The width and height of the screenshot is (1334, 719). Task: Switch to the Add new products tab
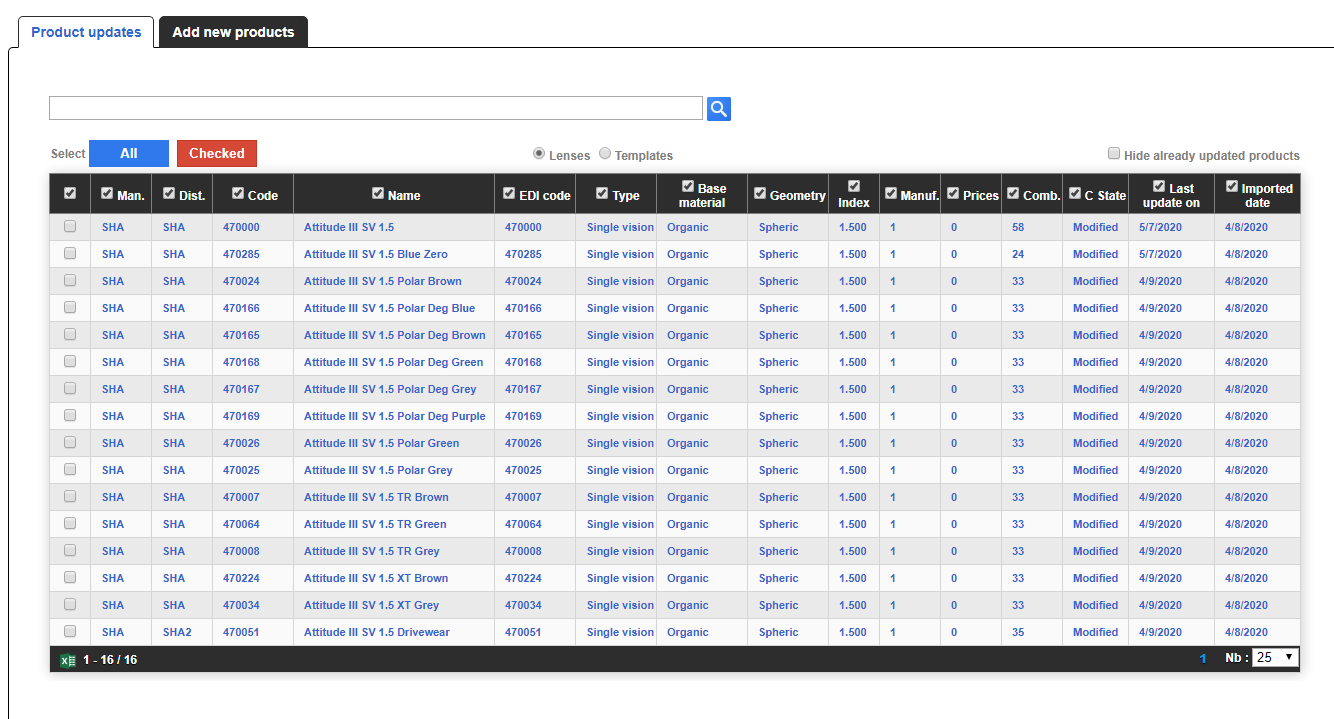tap(233, 32)
